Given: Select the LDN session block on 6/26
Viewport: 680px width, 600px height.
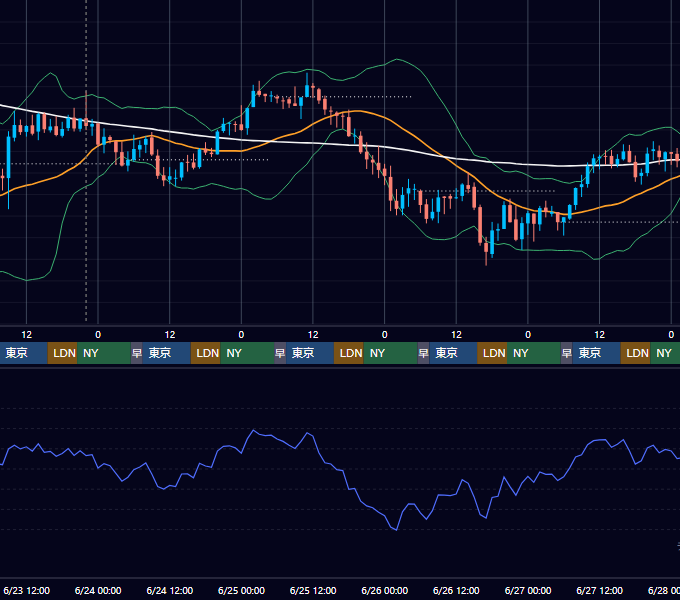Looking at the screenshot, I should 492,353.
